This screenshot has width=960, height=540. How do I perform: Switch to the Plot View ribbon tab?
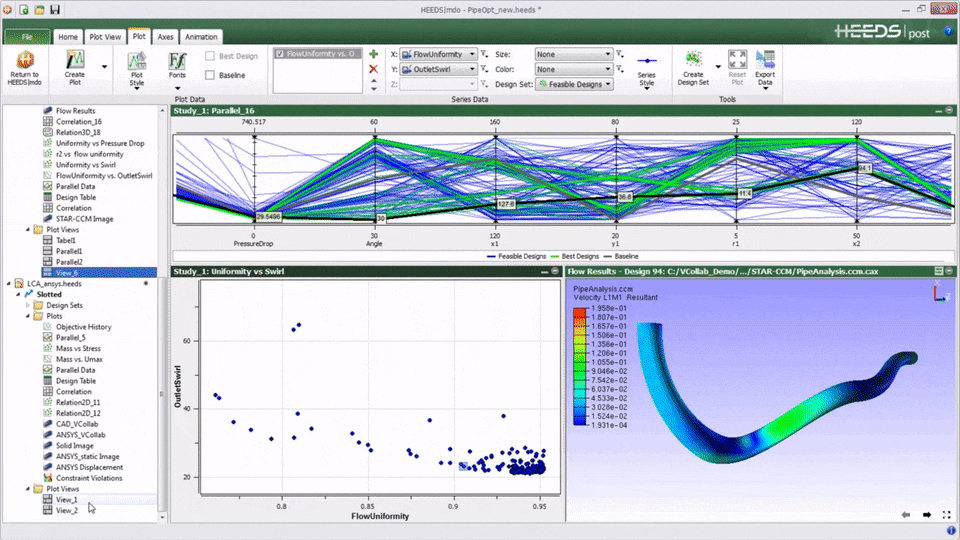click(105, 37)
